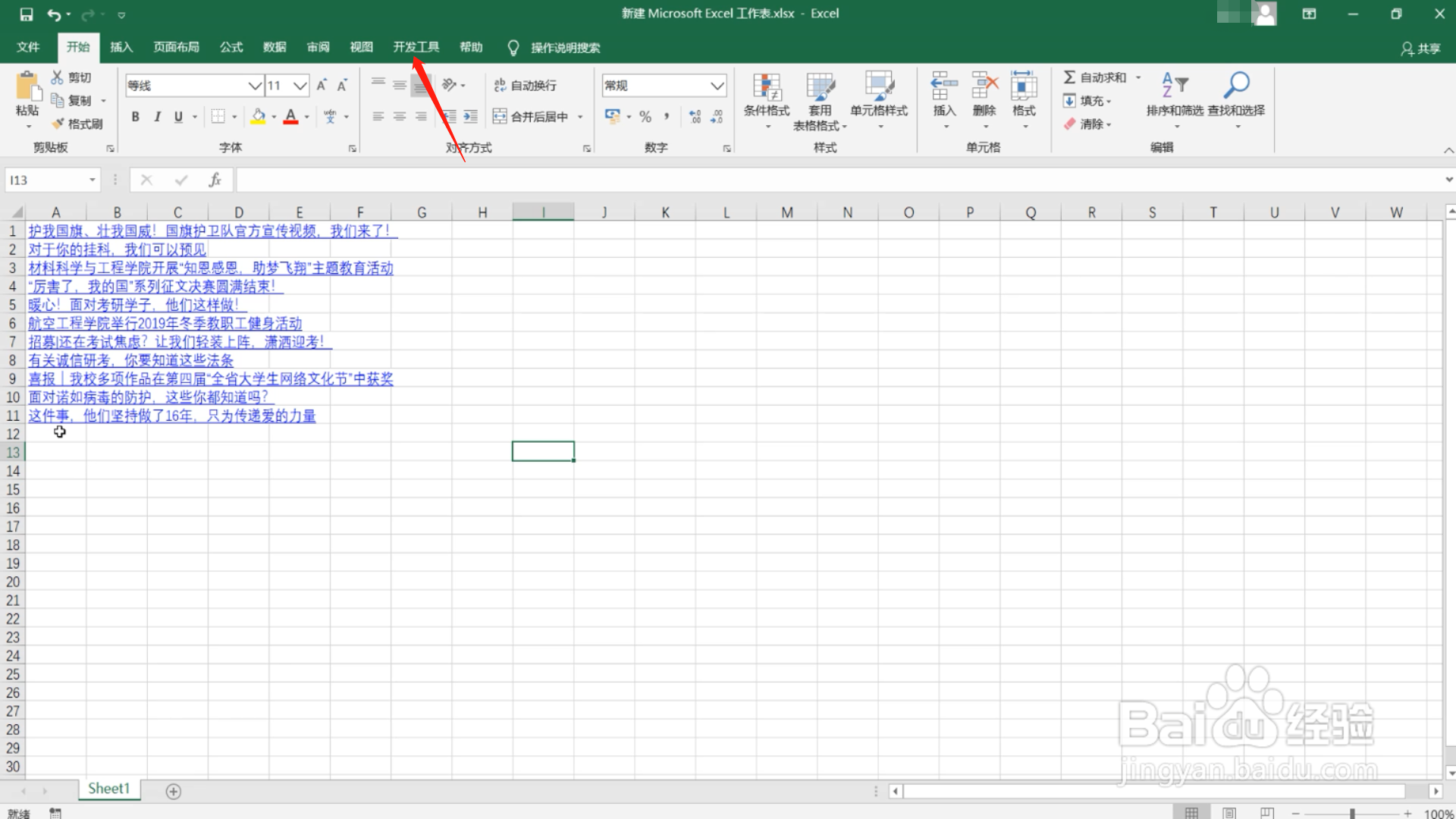Click the AutoSum sigma icon
This screenshot has width=1456, height=819.
coord(1069,77)
